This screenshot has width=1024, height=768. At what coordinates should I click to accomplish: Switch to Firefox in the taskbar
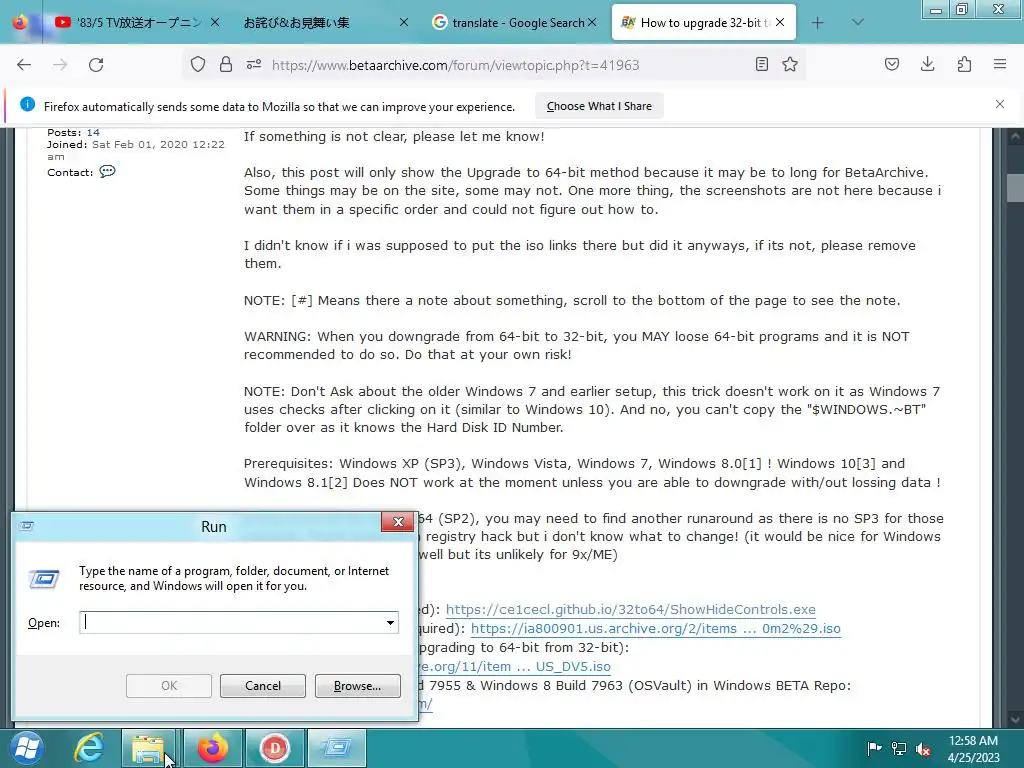(212, 748)
